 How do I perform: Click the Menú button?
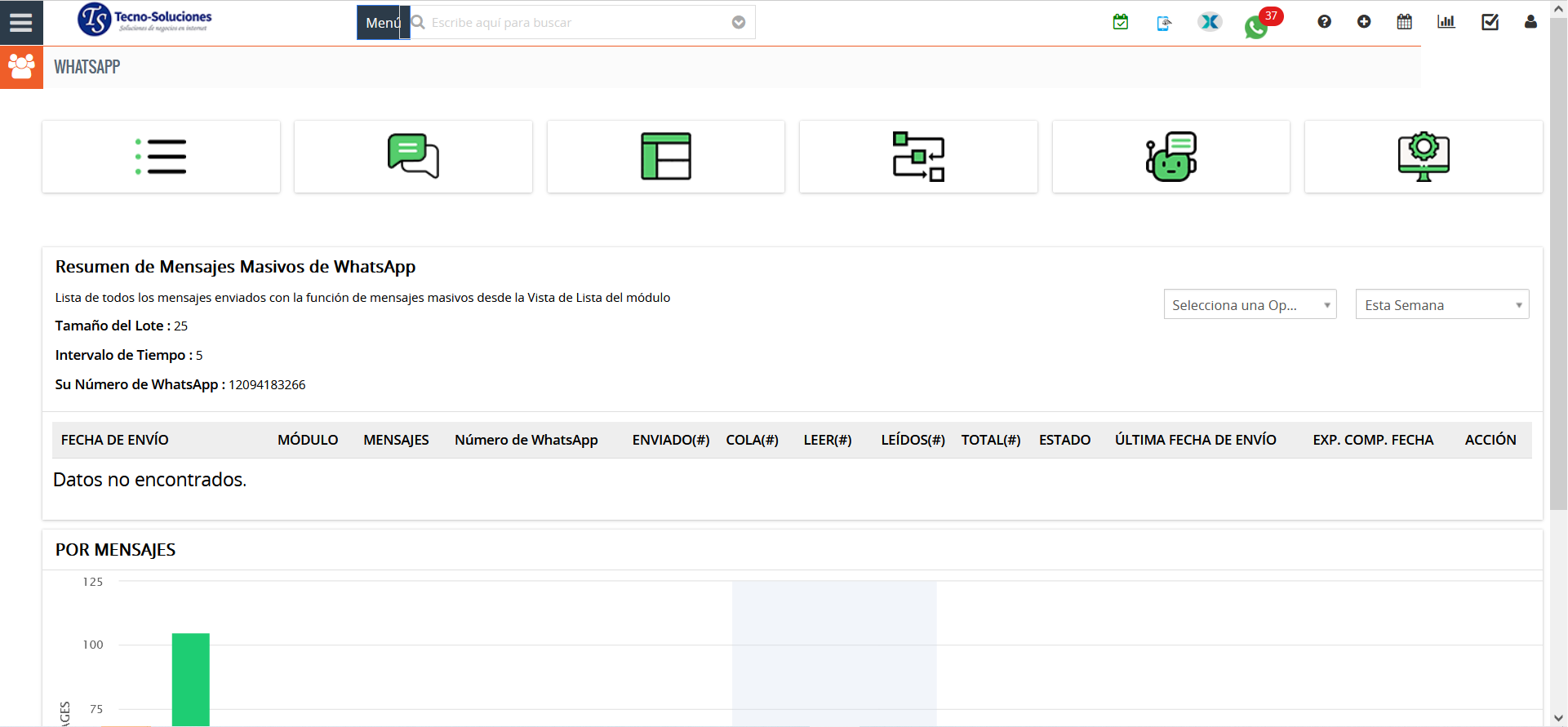[x=382, y=23]
